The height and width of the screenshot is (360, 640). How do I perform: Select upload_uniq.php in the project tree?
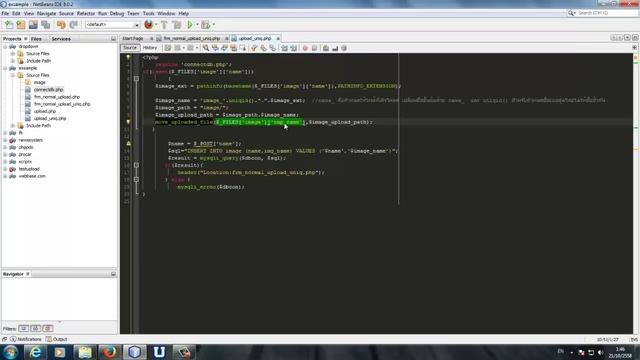coord(50,118)
